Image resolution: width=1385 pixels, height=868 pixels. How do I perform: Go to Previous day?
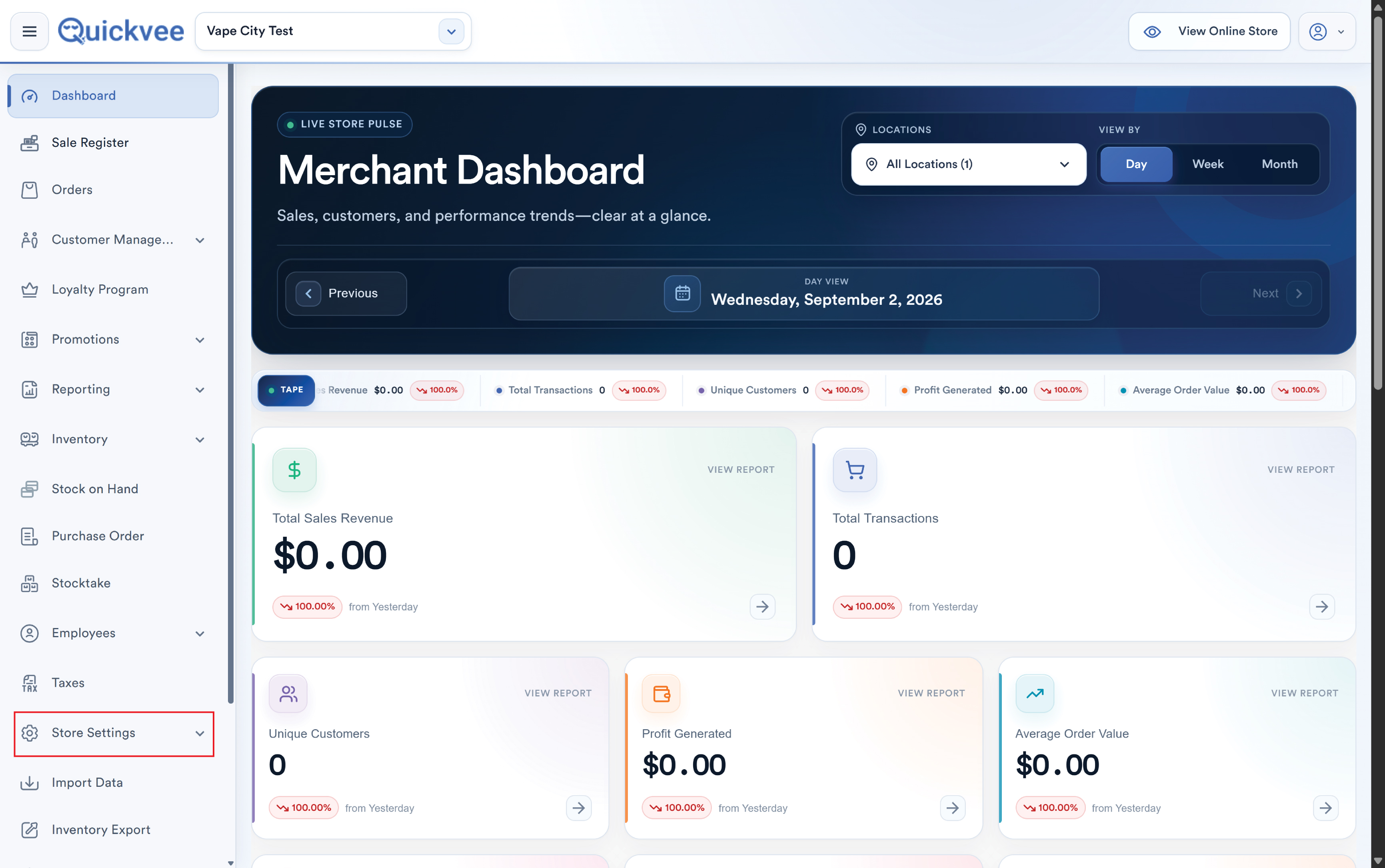tap(346, 293)
